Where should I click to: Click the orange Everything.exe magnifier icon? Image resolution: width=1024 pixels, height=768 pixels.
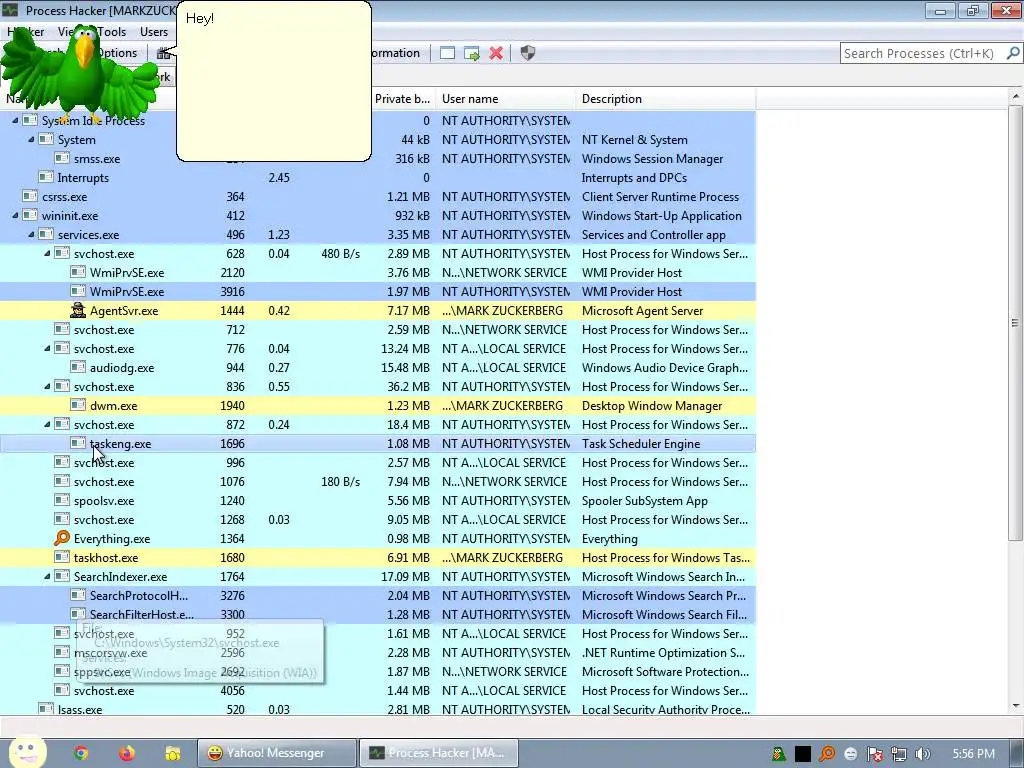pyautogui.click(x=62, y=538)
